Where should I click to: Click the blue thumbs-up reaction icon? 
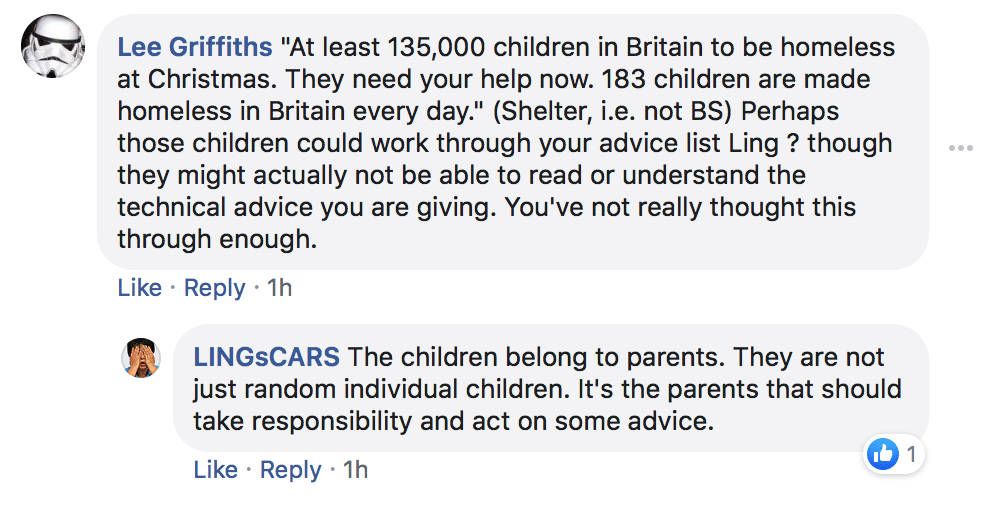coord(883,454)
